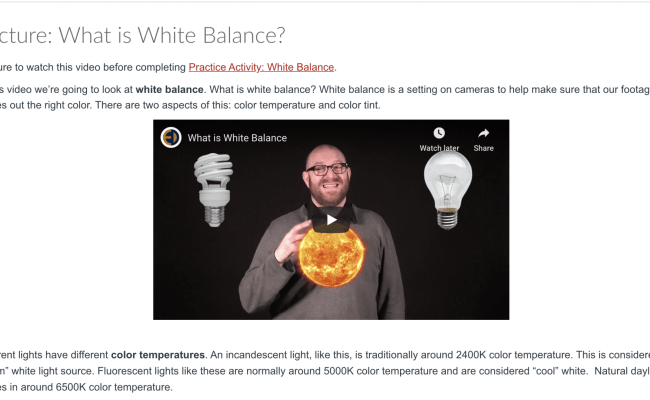Open the Practice Activity: White Balance link
The width and height of the screenshot is (650, 400).
261,67
